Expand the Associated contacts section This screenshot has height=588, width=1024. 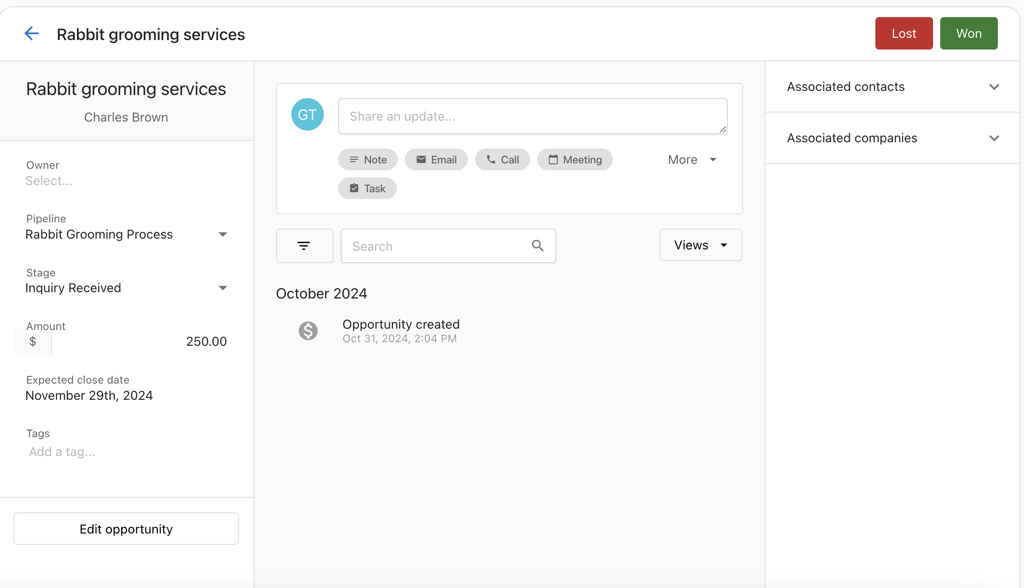pos(994,87)
